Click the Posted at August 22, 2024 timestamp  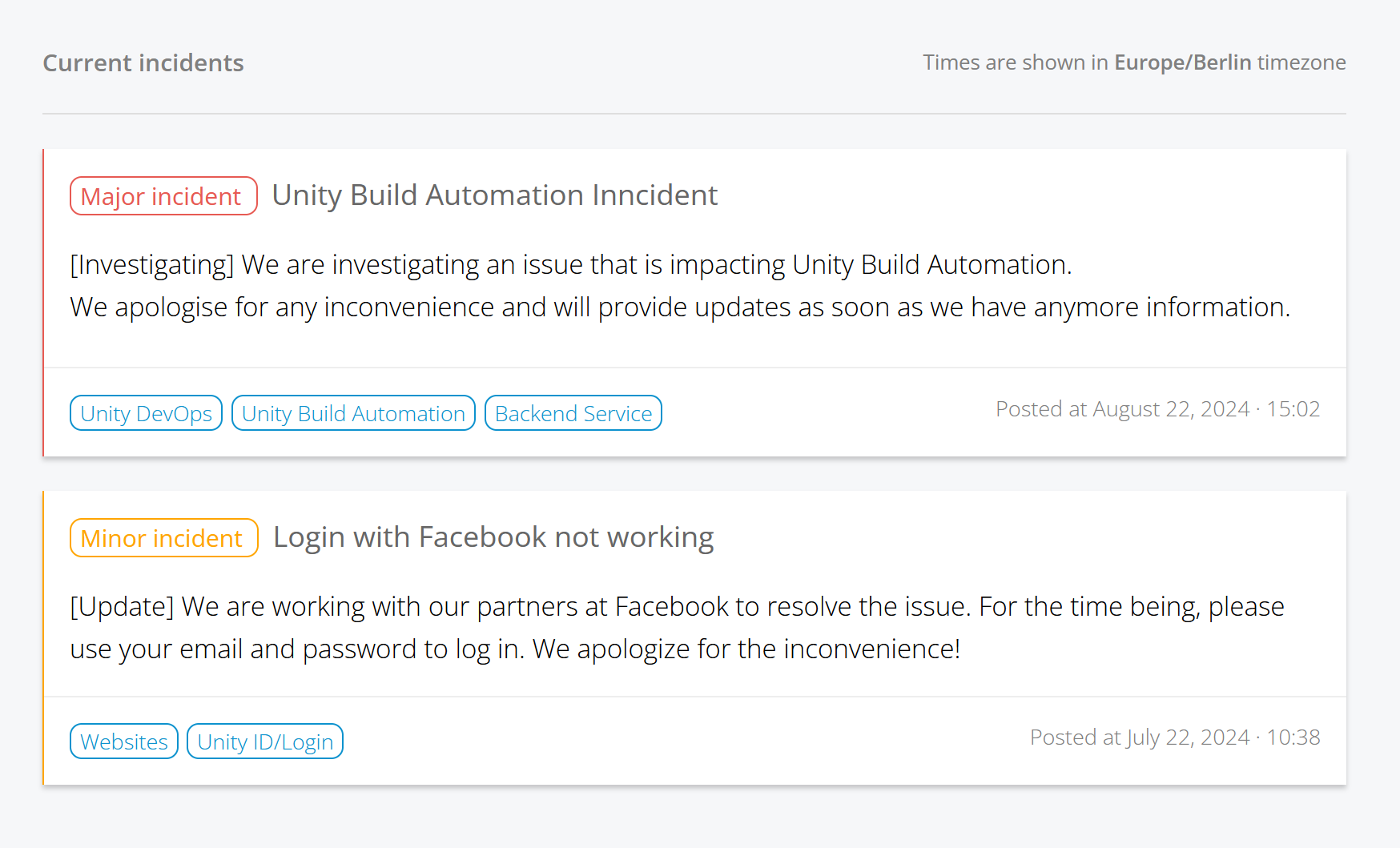tap(1157, 409)
